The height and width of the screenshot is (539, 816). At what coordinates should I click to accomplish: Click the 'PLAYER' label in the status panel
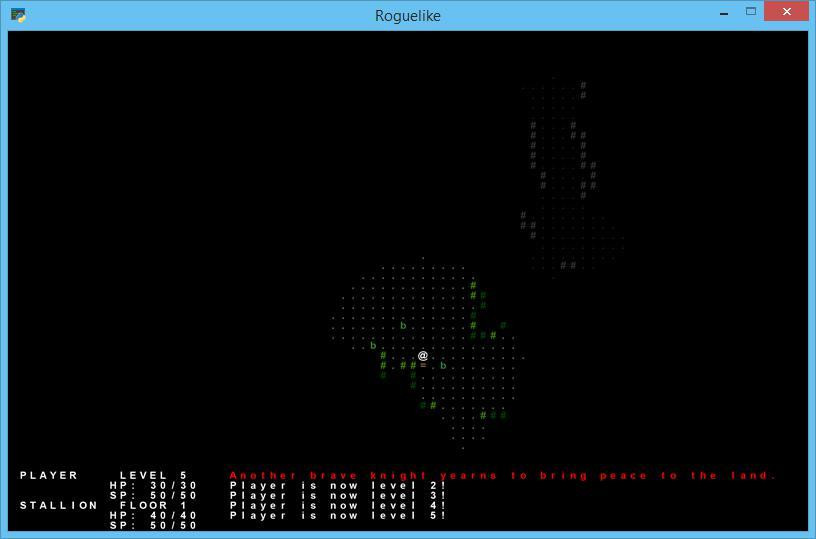(49, 476)
